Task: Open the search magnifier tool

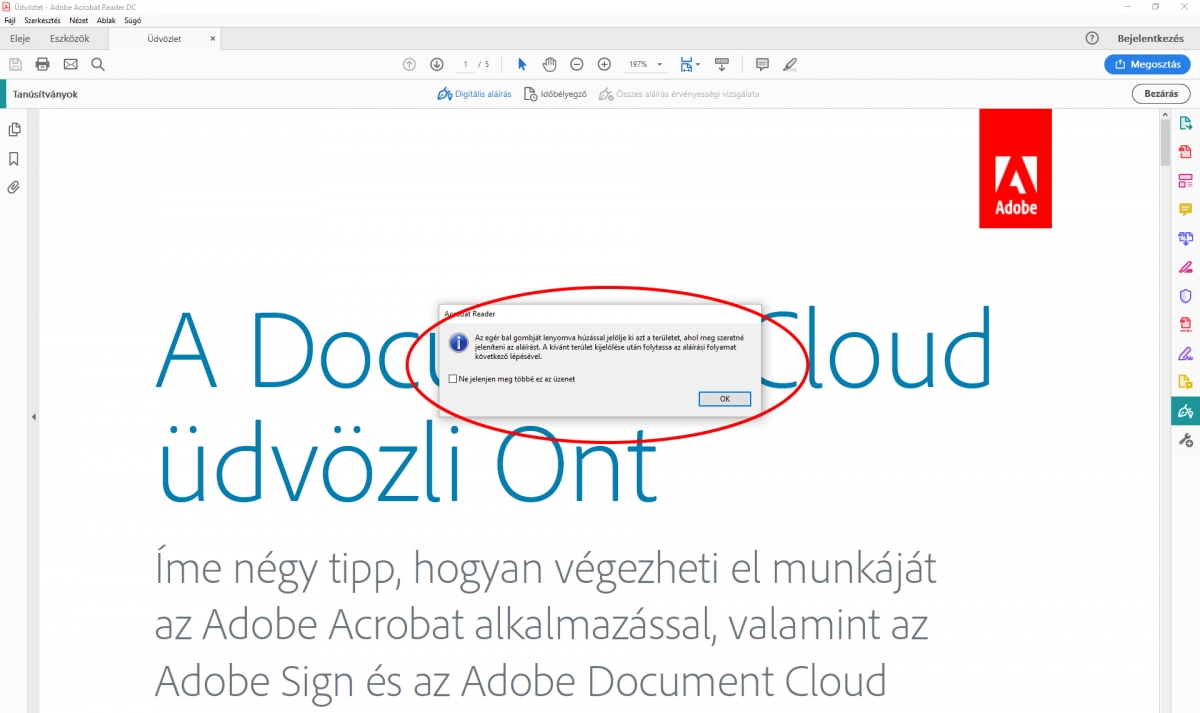Action: click(98, 64)
